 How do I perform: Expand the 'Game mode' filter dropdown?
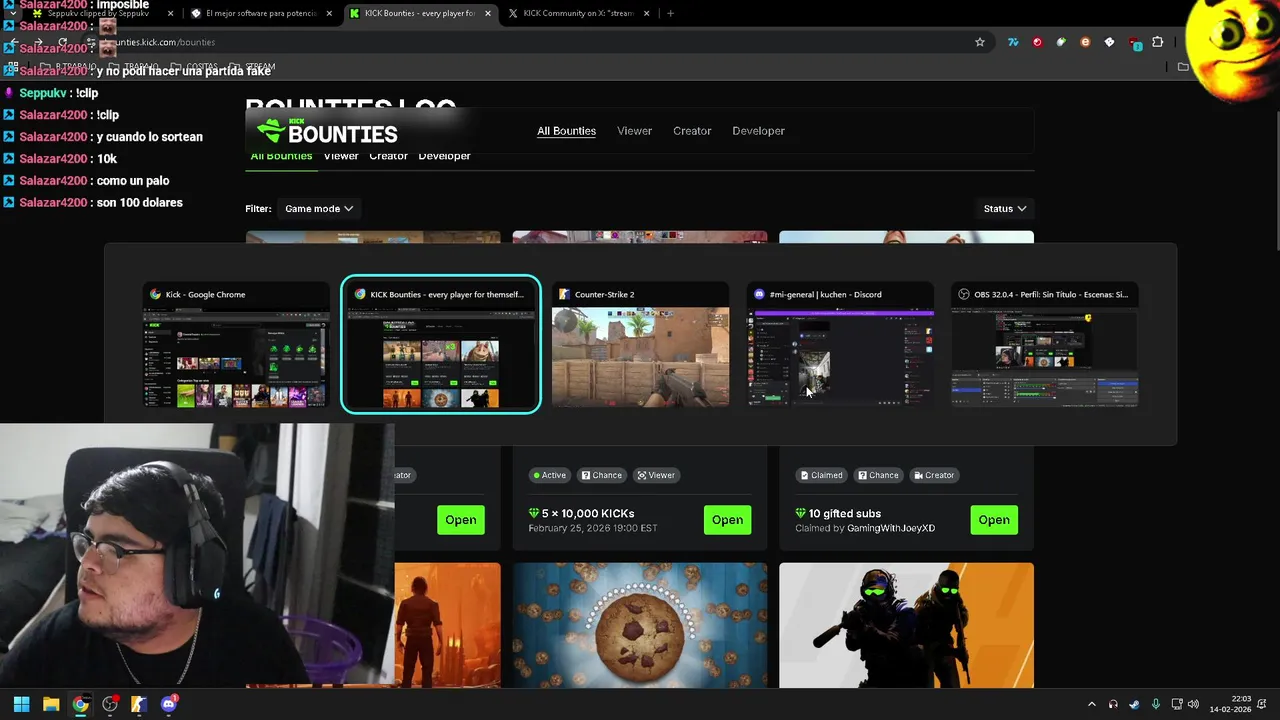[x=319, y=209]
